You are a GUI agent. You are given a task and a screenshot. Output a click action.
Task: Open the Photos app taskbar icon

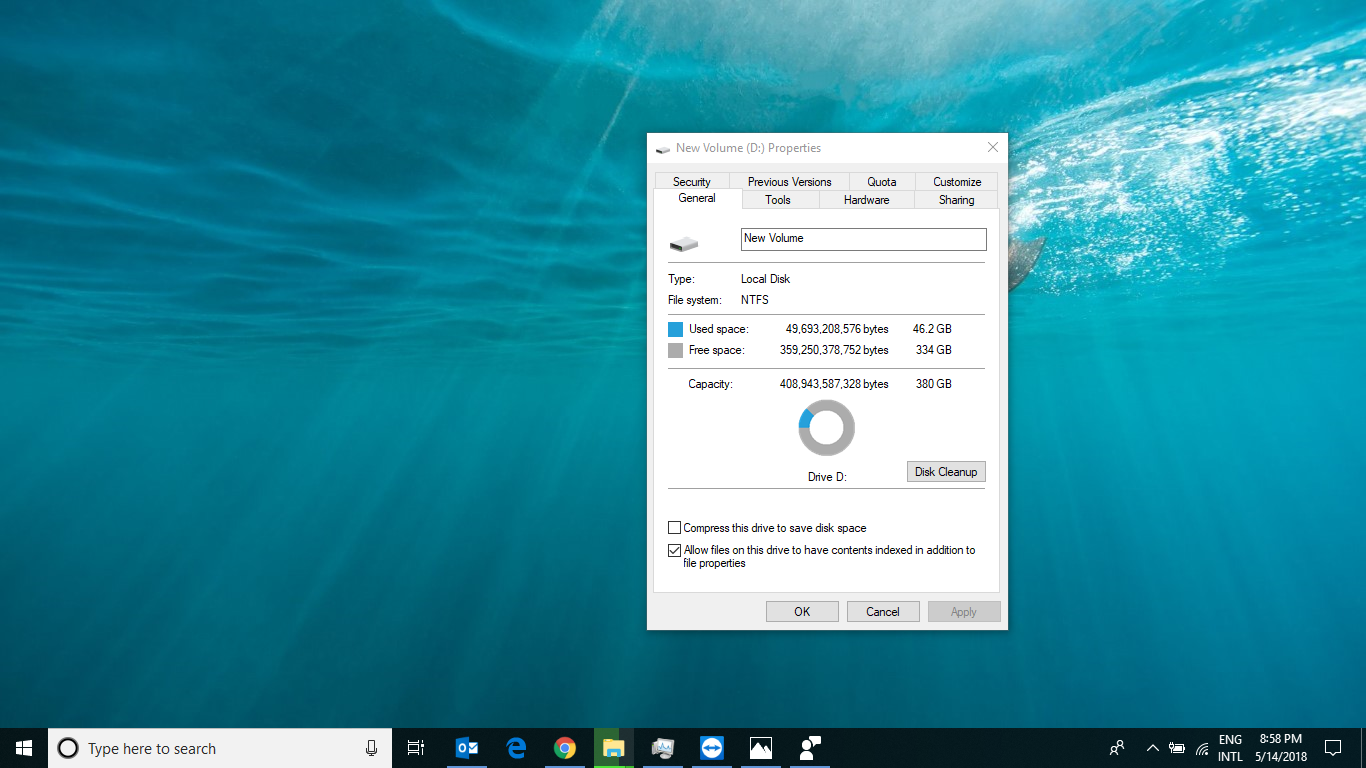(x=760, y=748)
